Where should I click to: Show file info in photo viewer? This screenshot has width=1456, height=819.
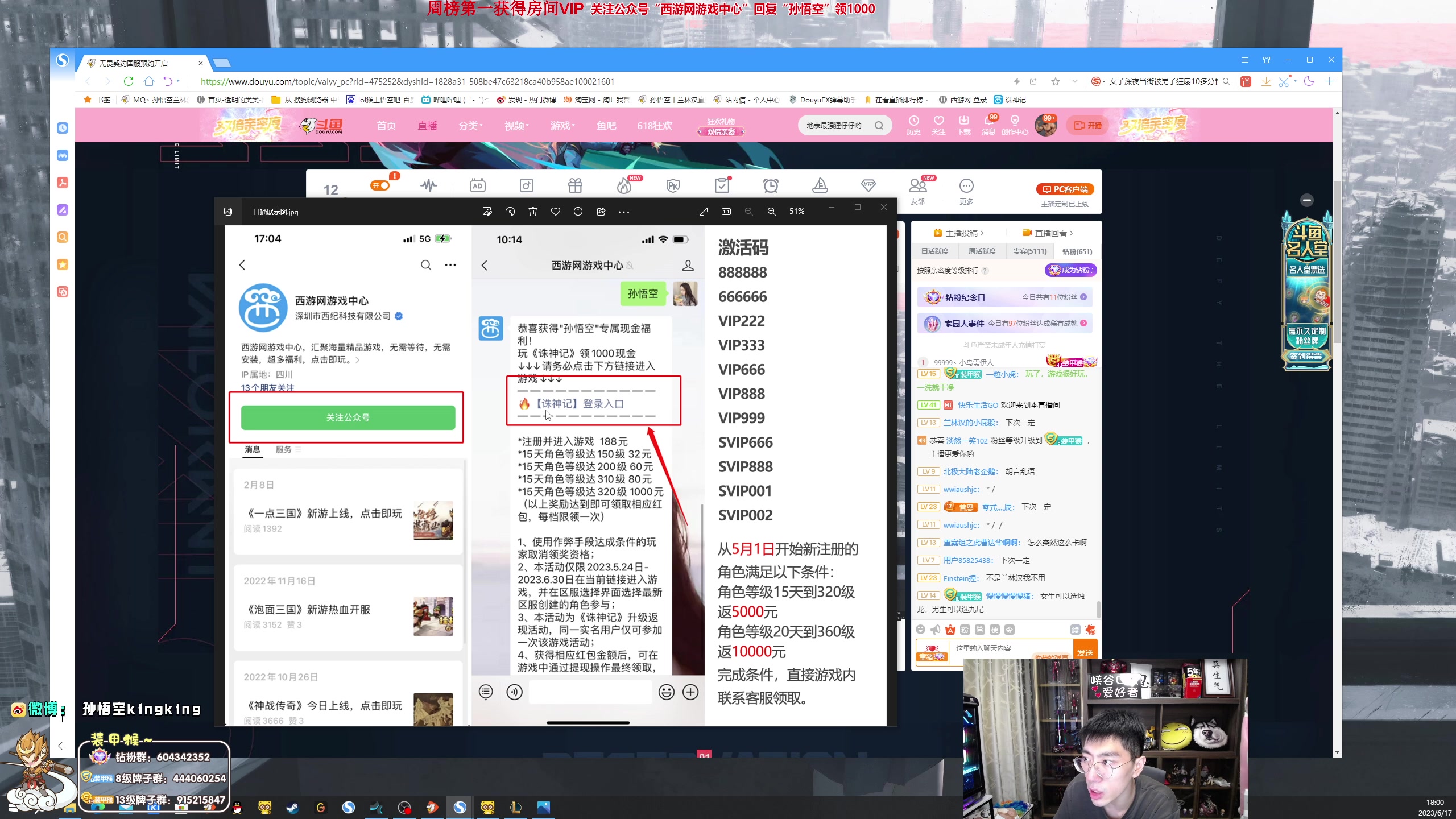point(578,212)
